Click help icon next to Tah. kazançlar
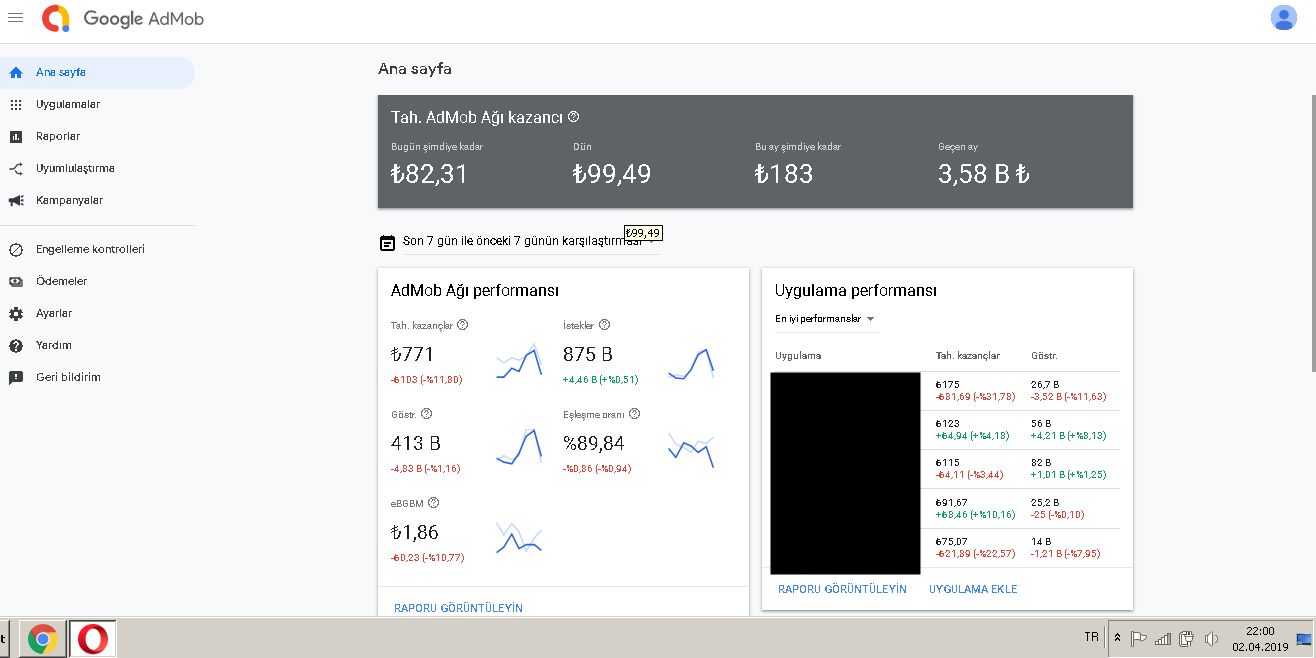Image resolution: width=1316 pixels, height=658 pixels. point(463,324)
